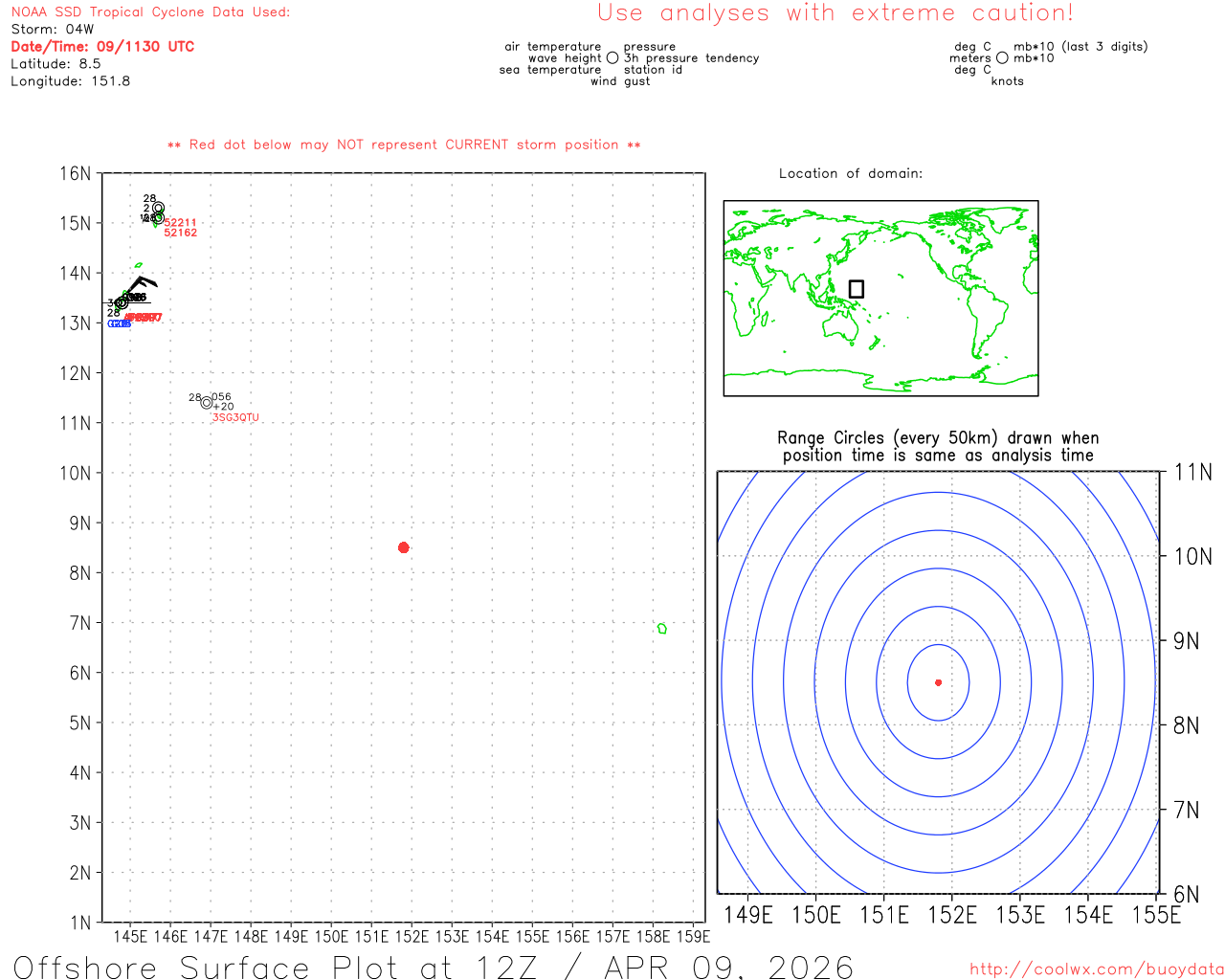Image resolution: width=1225 pixels, height=980 pixels.
Task: Select the 152E label under the range-circle plot
Action: [952, 915]
